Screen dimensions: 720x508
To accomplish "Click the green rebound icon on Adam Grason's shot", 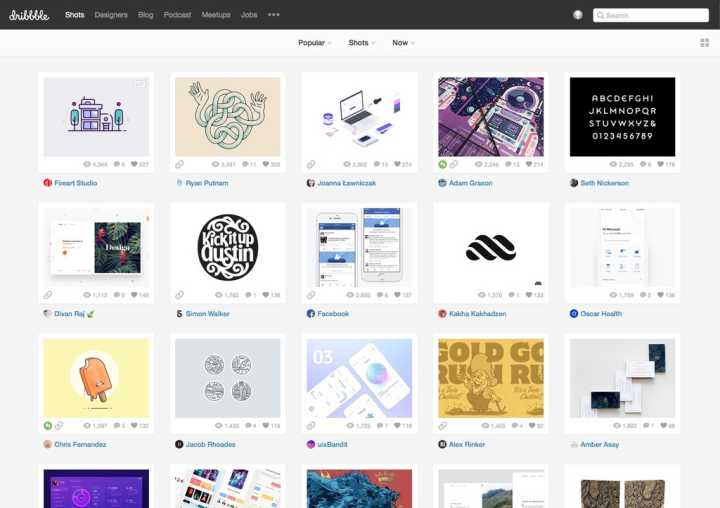I will [442, 164].
